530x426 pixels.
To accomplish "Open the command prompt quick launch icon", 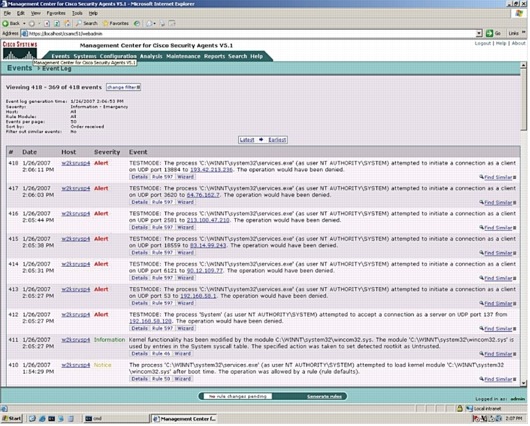I will pos(51,419).
